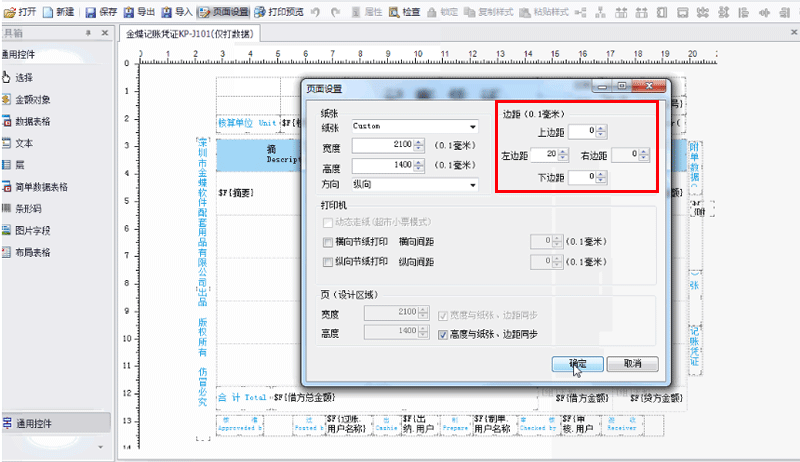800x462 pixels.
Task: Select the 层 layer control
Action: point(13,165)
